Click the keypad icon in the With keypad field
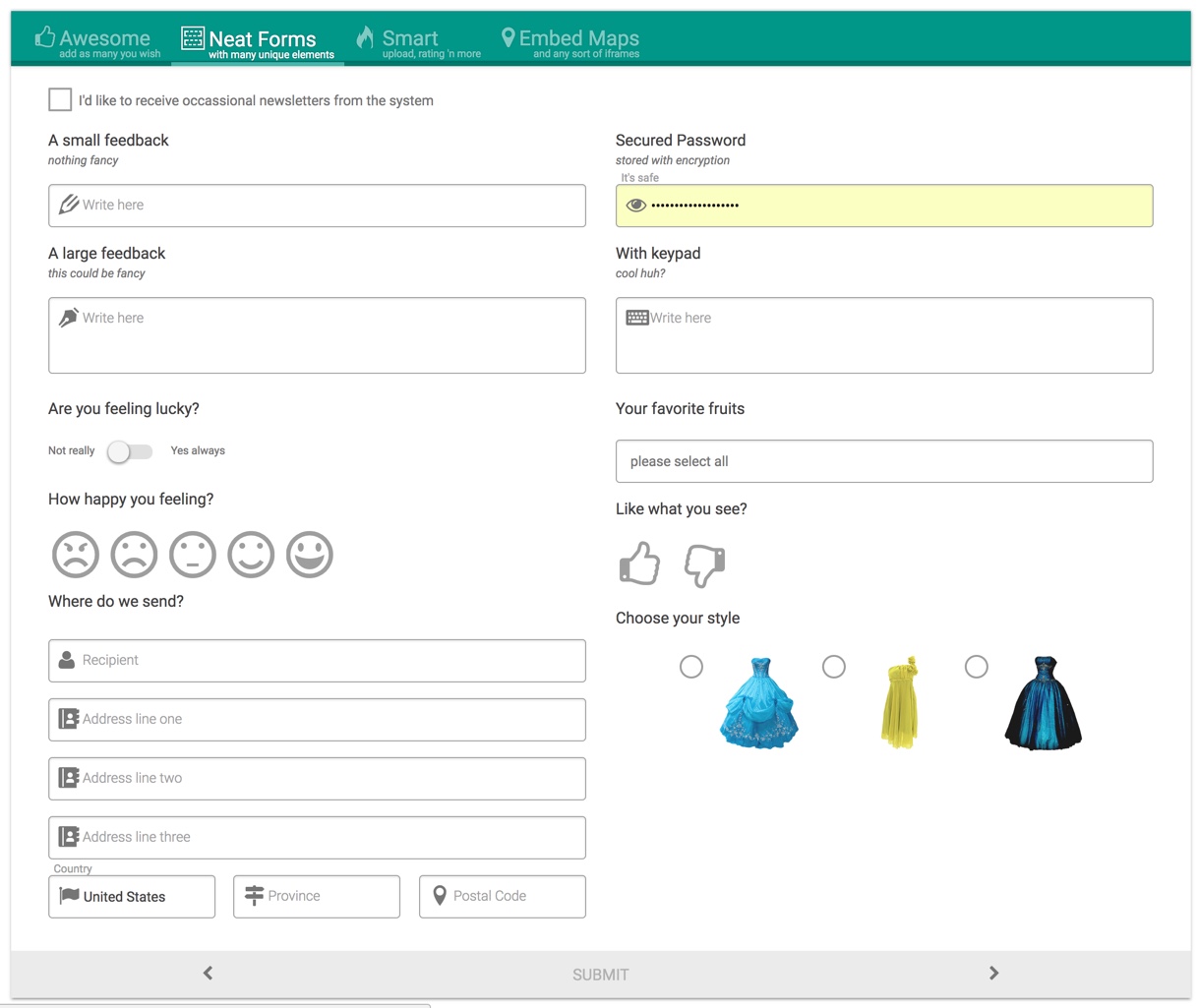The width and height of the screenshot is (1198, 1008). point(636,317)
